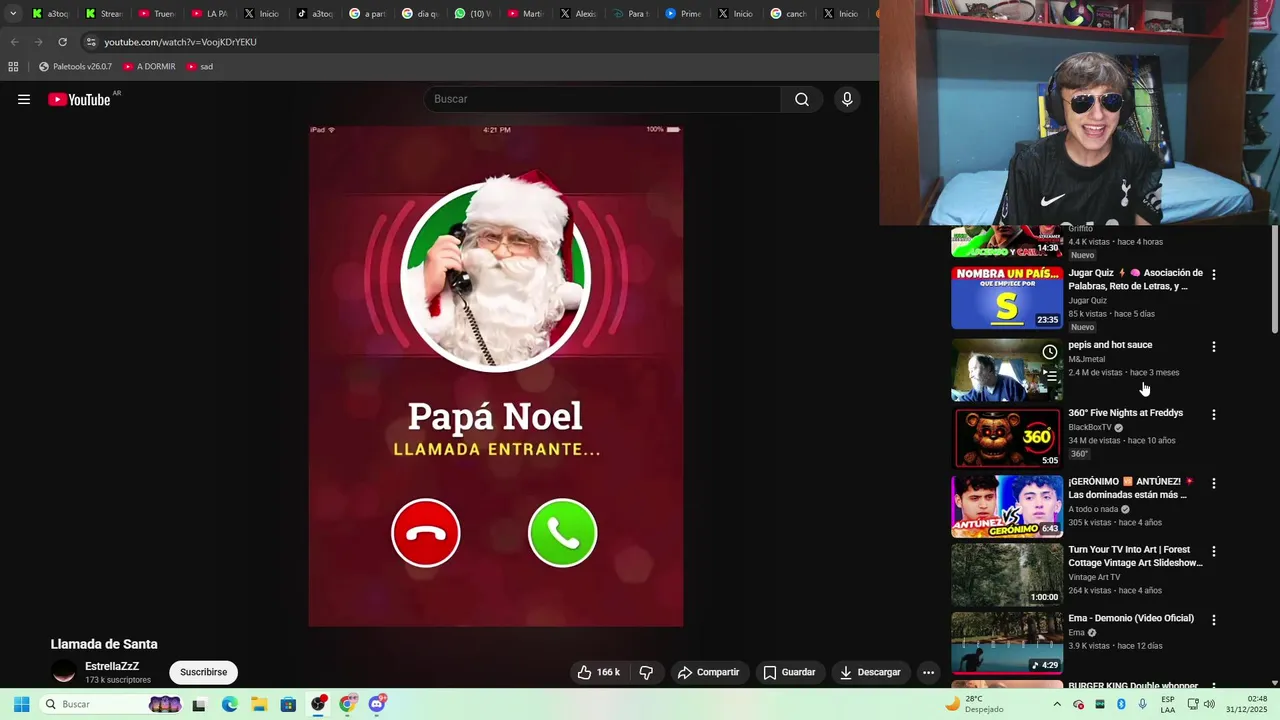Open the sad bookmark
The height and width of the screenshot is (720, 1280).
pos(200,66)
